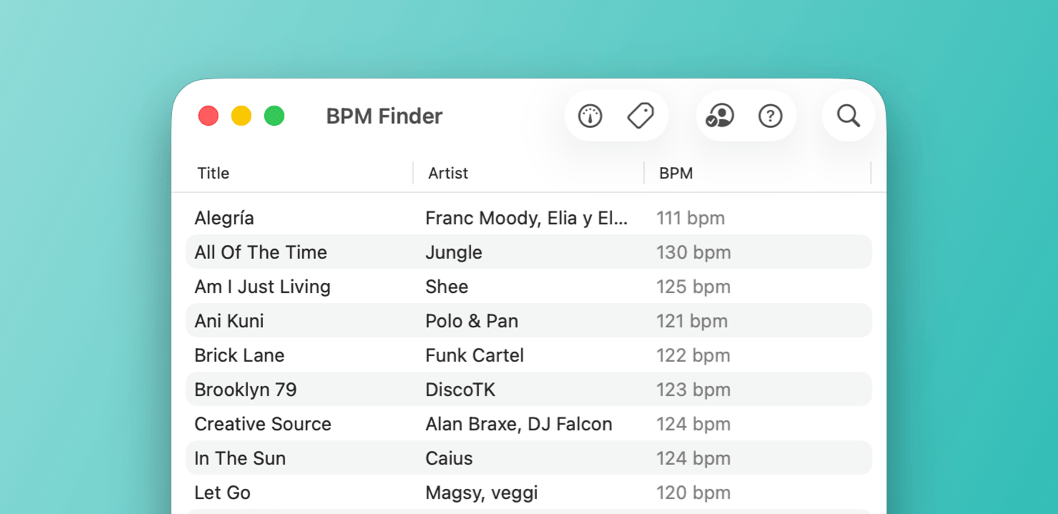Click the person with checkmark icon

coord(719,116)
